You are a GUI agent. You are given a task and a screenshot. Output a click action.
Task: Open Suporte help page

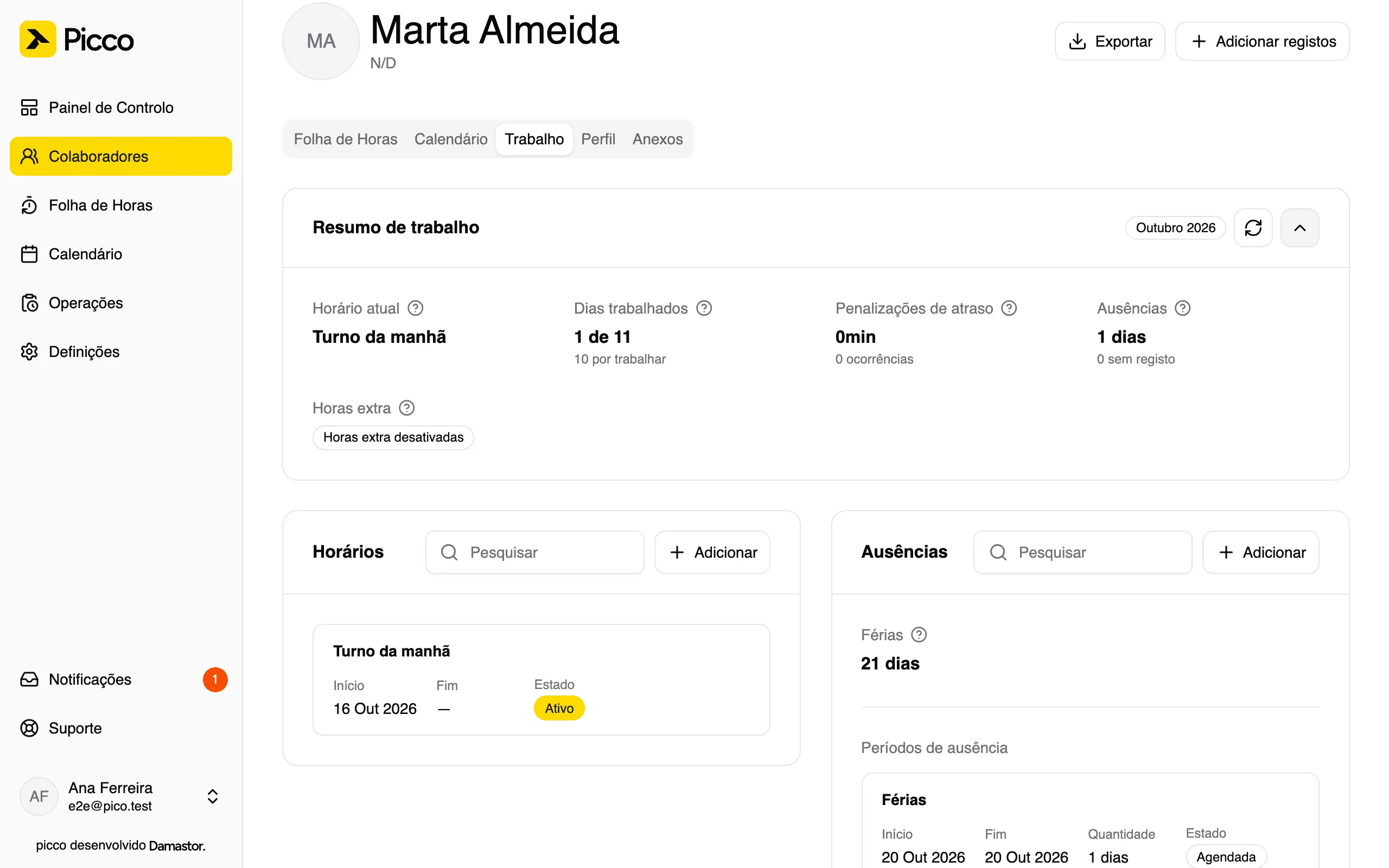(120, 728)
